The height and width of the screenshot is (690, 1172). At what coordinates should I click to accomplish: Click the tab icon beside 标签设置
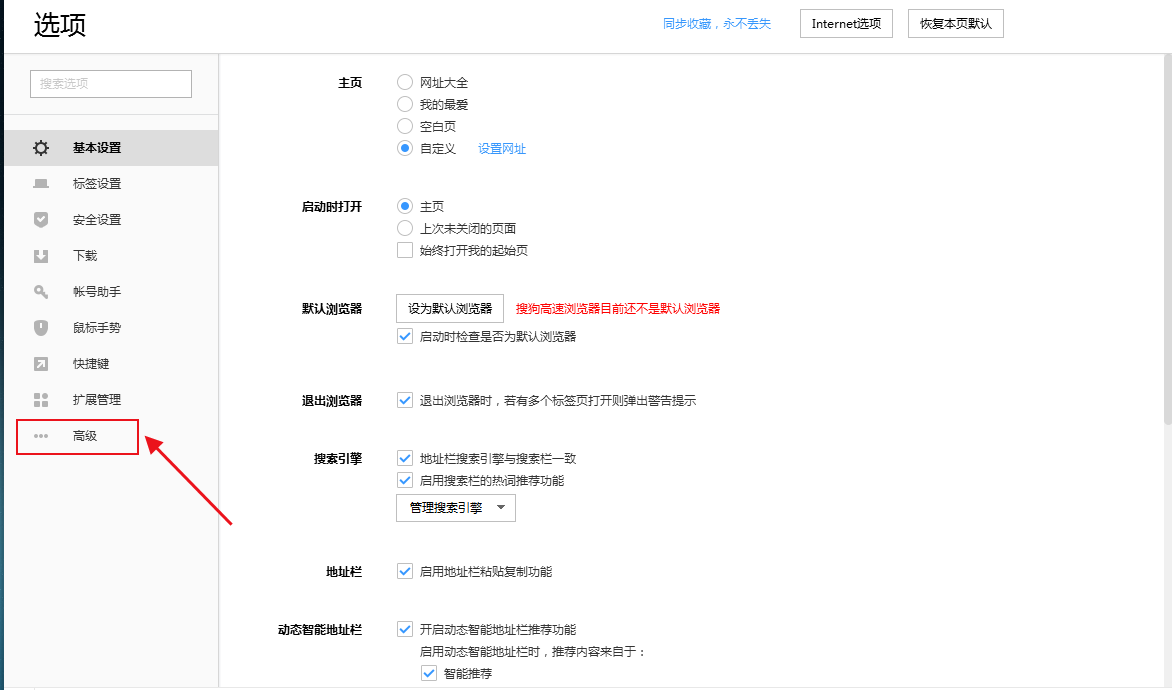point(41,184)
